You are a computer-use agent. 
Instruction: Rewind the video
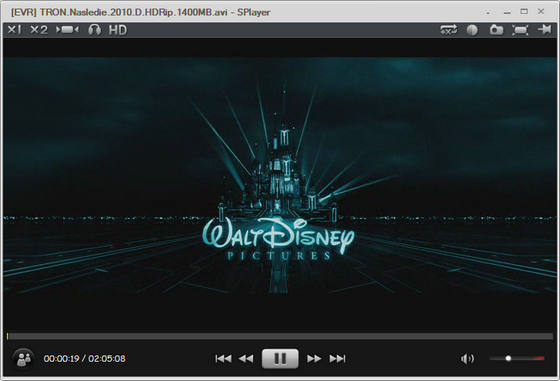tap(246, 359)
